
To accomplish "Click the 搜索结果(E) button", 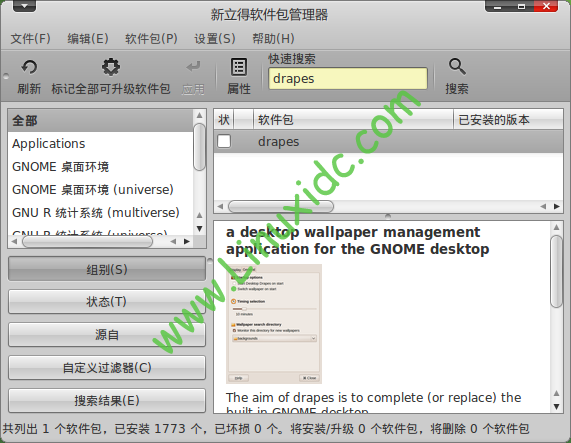I will [x=107, y=400].
